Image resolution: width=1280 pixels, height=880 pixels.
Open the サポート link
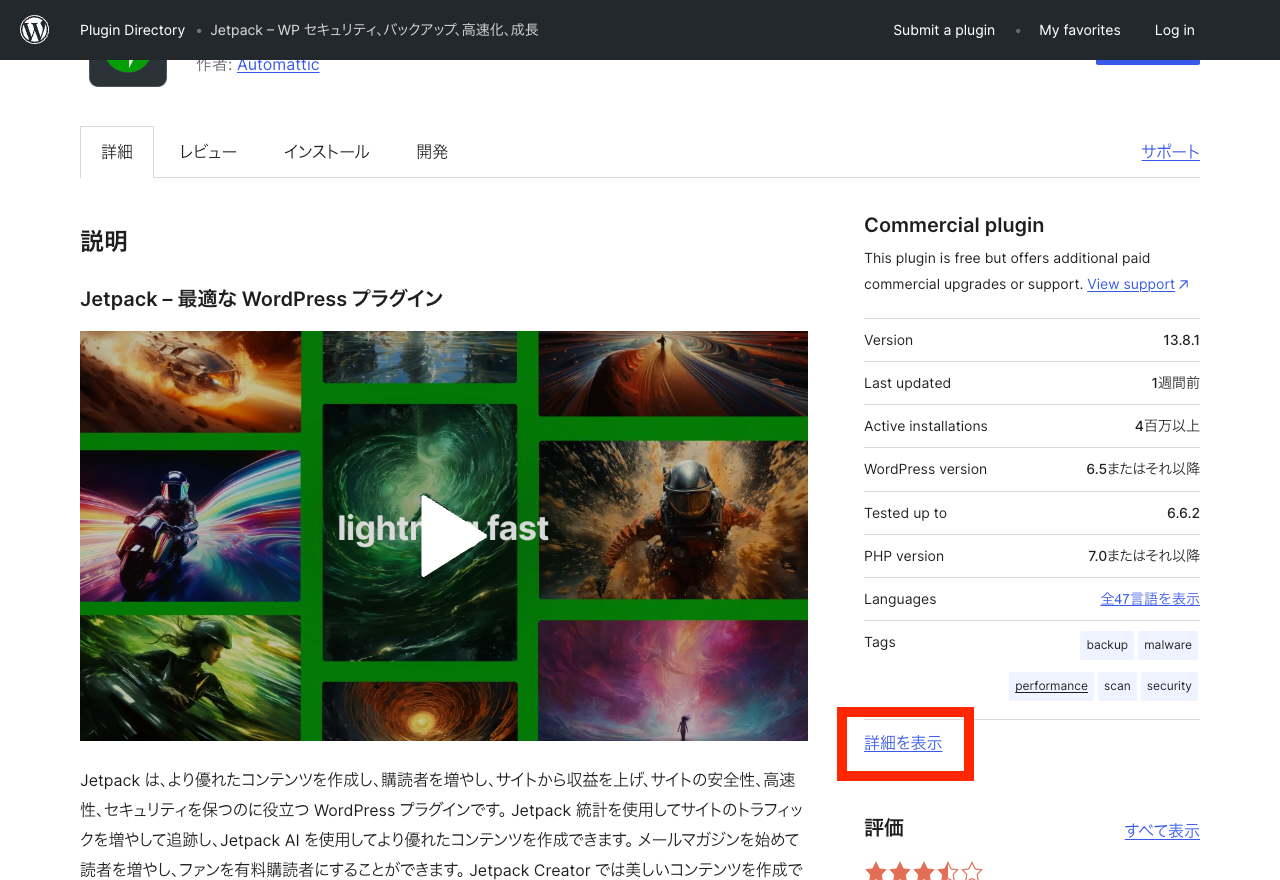1171,152
